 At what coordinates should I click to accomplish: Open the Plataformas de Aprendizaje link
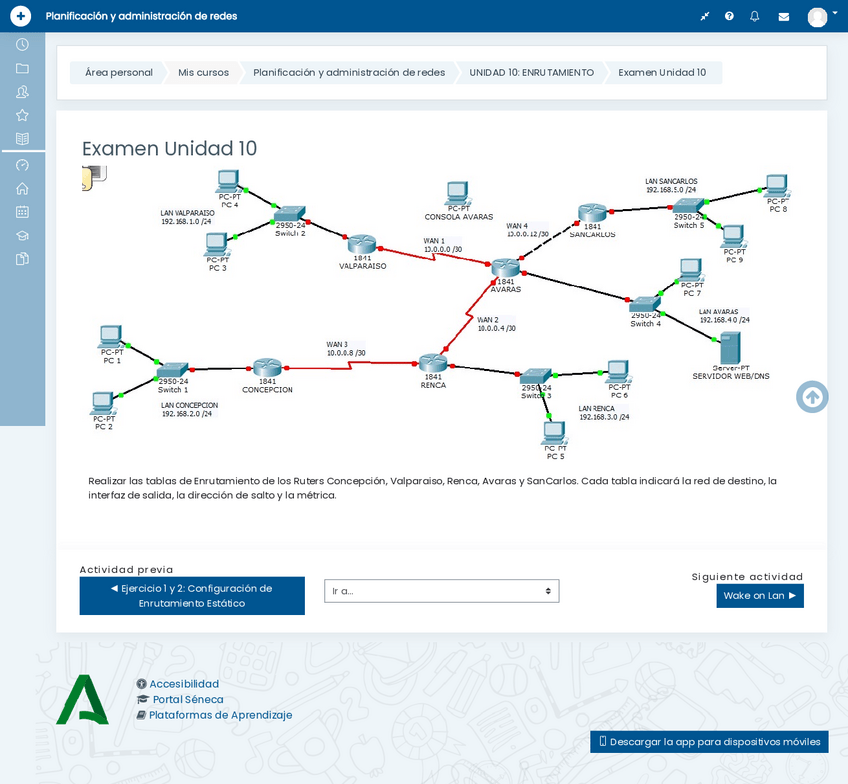pyautogui.click(x=221, y=715)
